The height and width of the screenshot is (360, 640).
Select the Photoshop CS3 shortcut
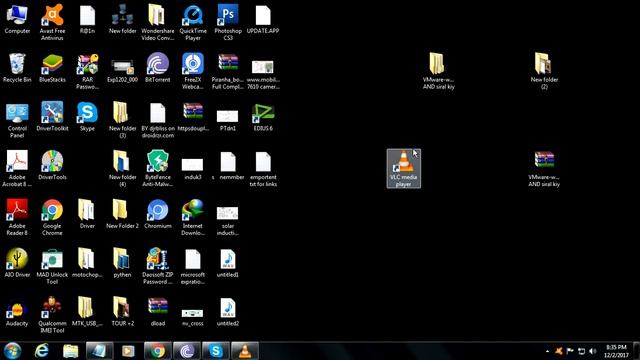click(228, 22)
